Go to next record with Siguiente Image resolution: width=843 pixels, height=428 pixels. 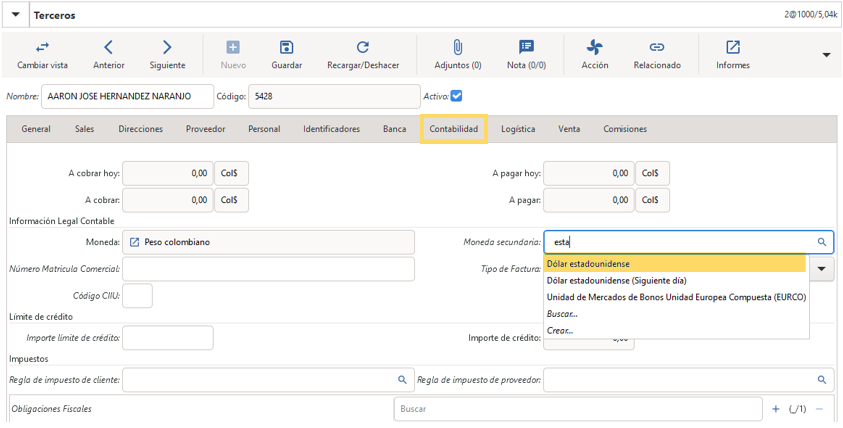(167, 48)
